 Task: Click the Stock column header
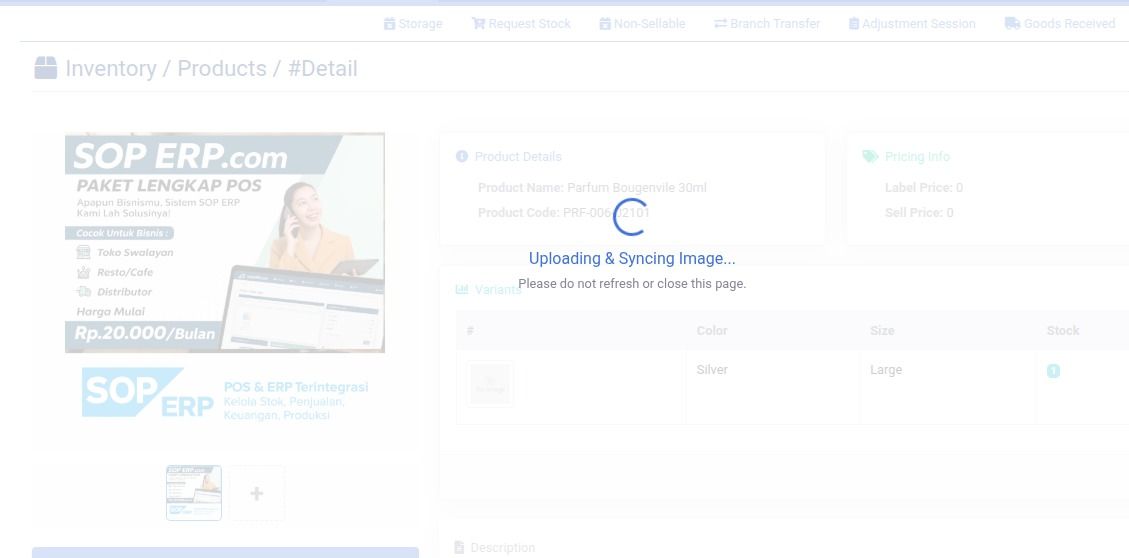(x=1063, y=330)
